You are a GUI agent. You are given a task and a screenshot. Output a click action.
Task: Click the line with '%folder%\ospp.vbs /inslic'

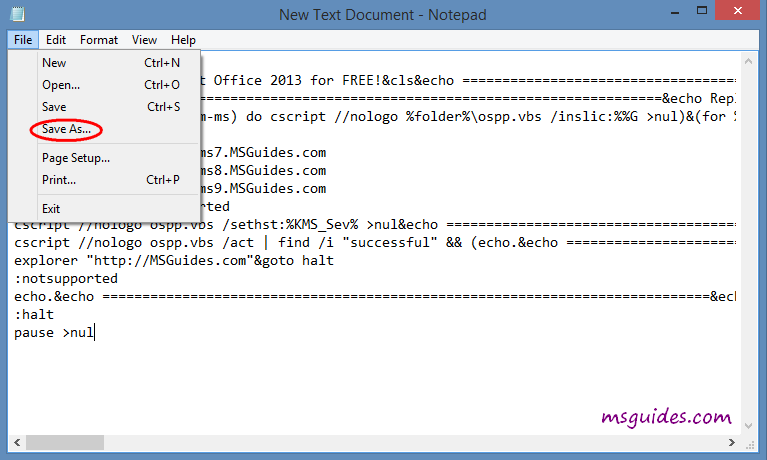pos(468,116)
